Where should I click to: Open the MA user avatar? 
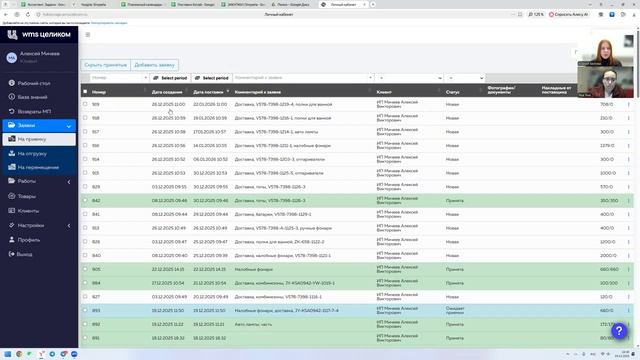(11, 58)
